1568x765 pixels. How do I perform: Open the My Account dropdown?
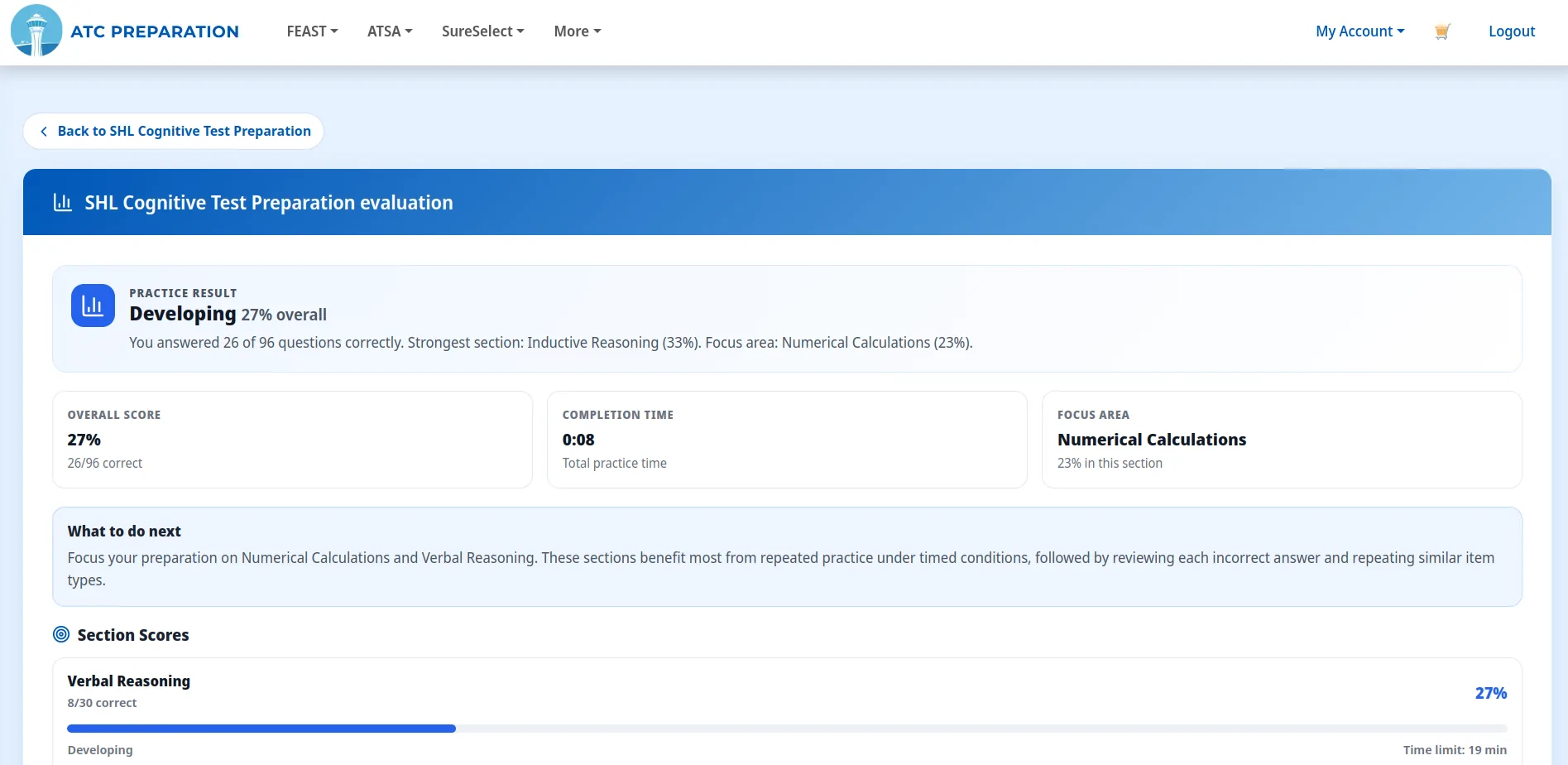(x=1360, y=31)
